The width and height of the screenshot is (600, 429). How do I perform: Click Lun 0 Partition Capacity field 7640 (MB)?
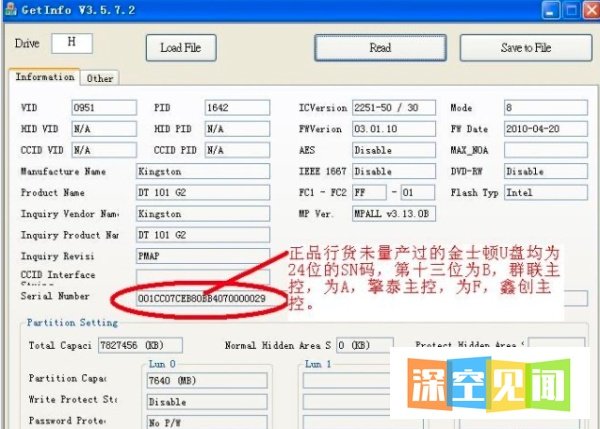tap(207, 380)
